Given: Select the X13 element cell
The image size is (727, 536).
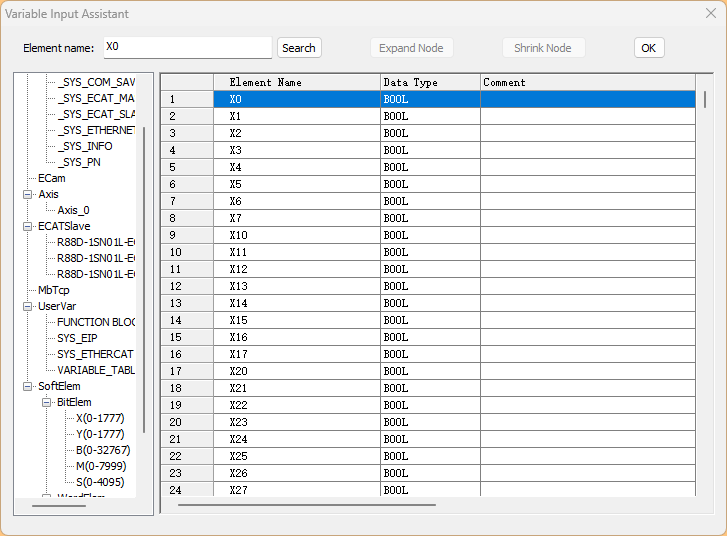Looking at the screenshot, I should point(297,287).
